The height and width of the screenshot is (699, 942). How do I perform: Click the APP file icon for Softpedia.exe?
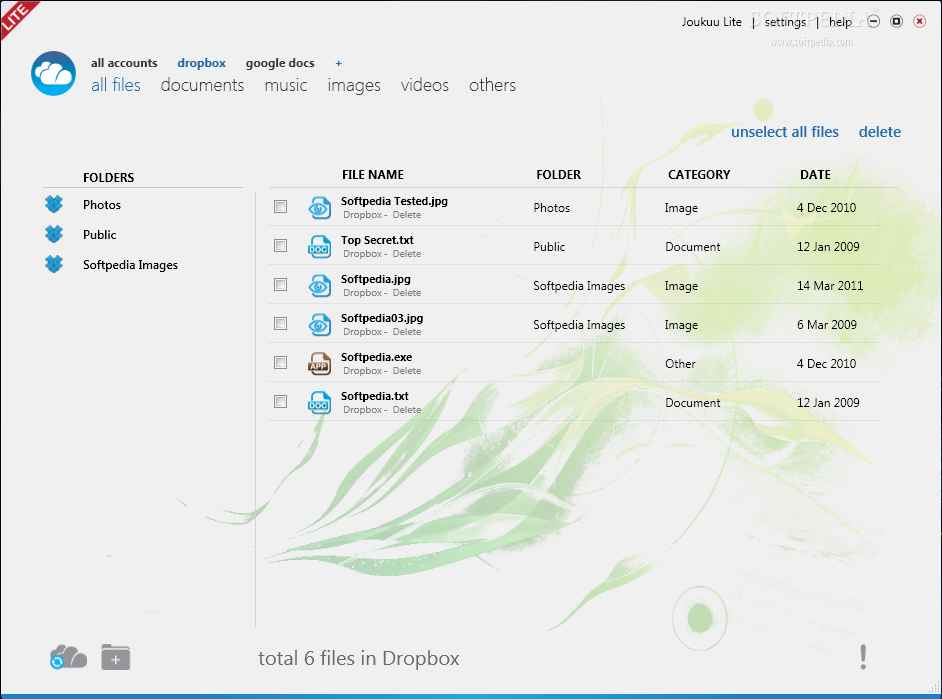click(319, 364)
